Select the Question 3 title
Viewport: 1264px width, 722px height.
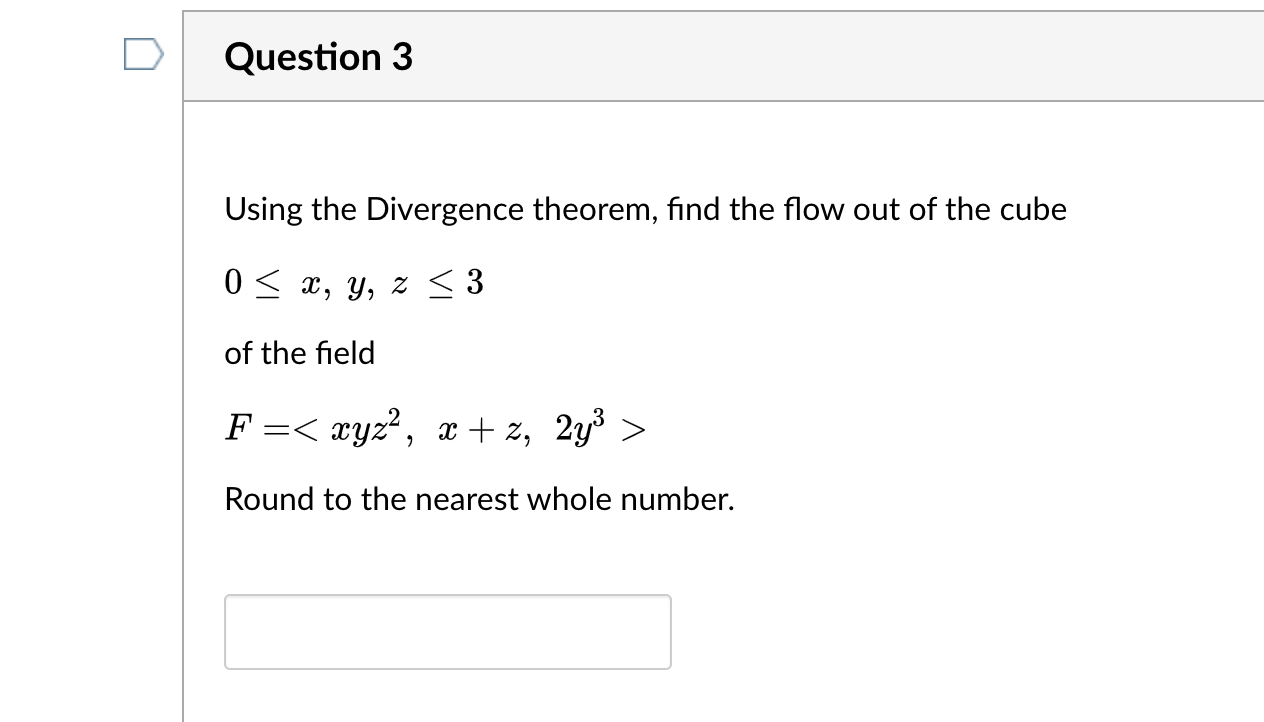318,57
